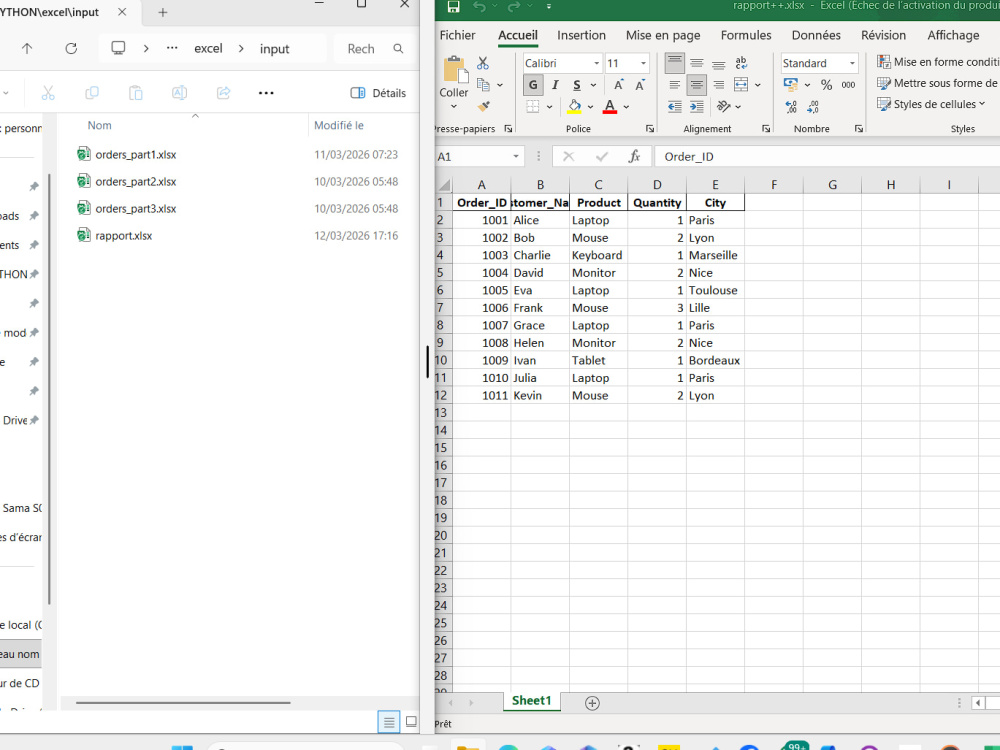The width and height of the screenshot is (1000, 750).
Task: Click the Decrease indent icon
Action: pos(675,107)
